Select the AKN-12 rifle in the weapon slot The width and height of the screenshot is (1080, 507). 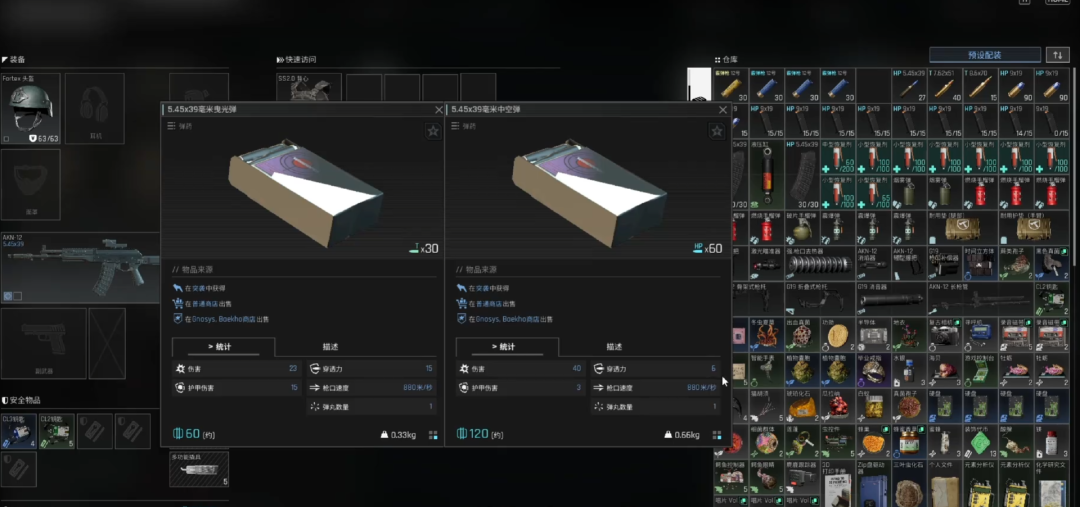coord(80,268)
